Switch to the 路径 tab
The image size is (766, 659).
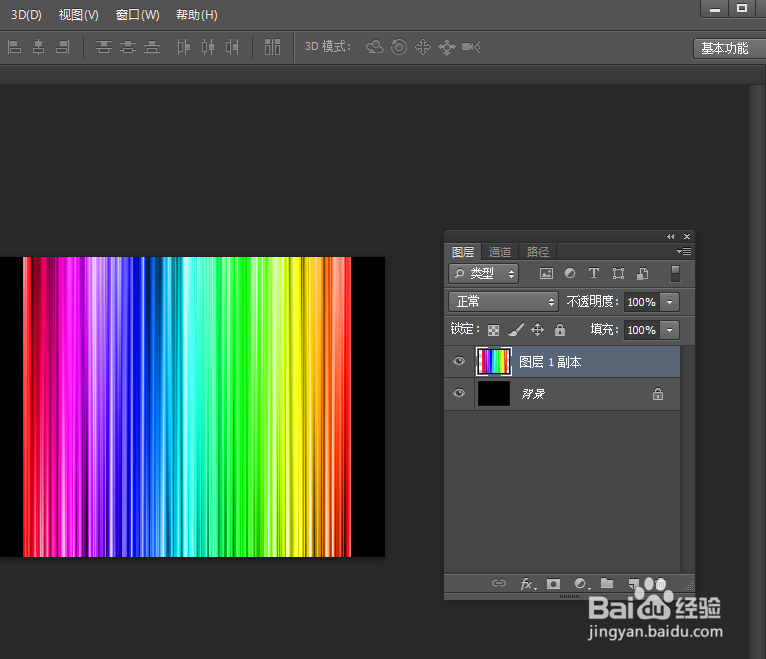tap(537, 252)
